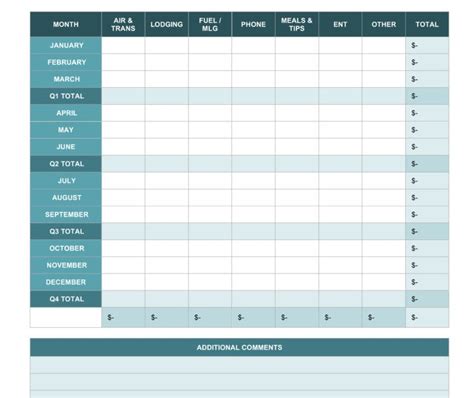
Task: Click the September LODGING cell
Action: coord(167,215)
